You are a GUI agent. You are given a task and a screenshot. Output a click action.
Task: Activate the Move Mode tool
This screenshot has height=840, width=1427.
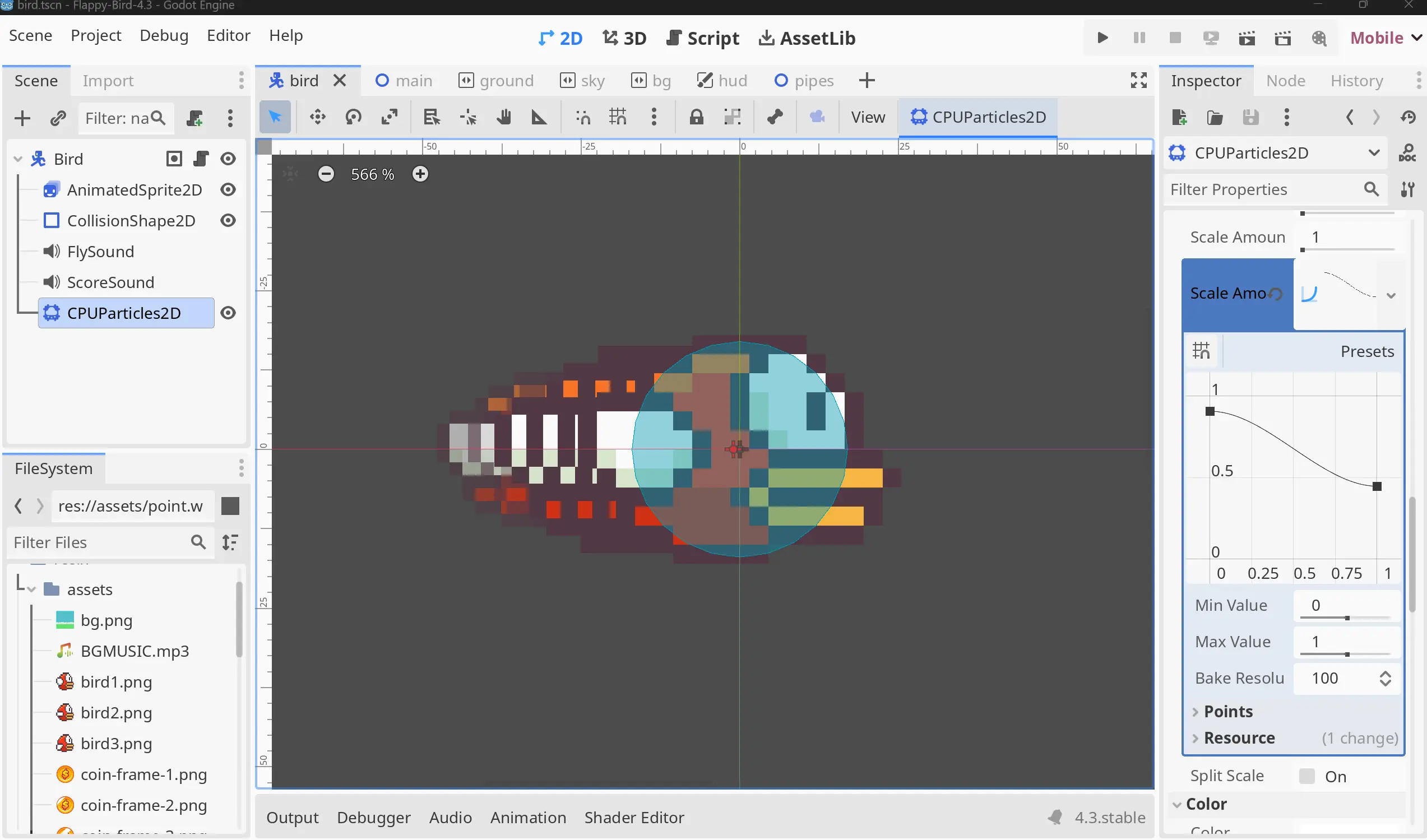click(317, 117)
